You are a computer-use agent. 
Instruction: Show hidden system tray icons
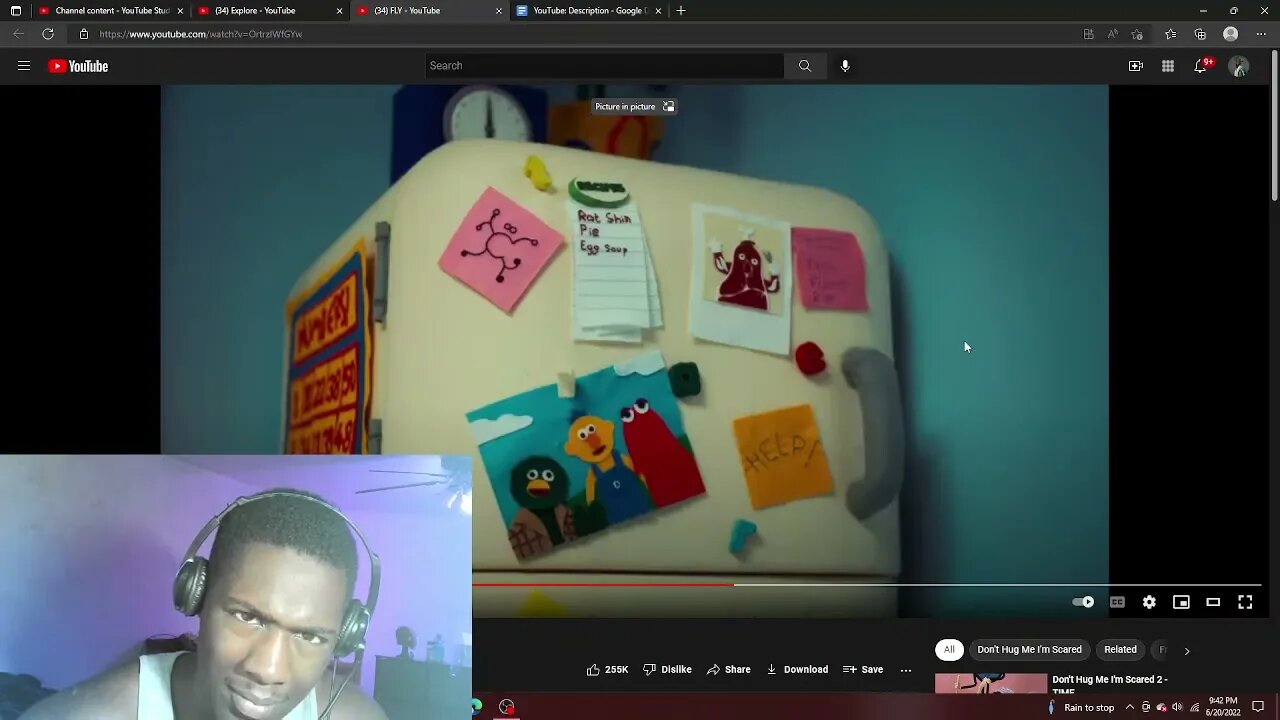point(1130,707)
